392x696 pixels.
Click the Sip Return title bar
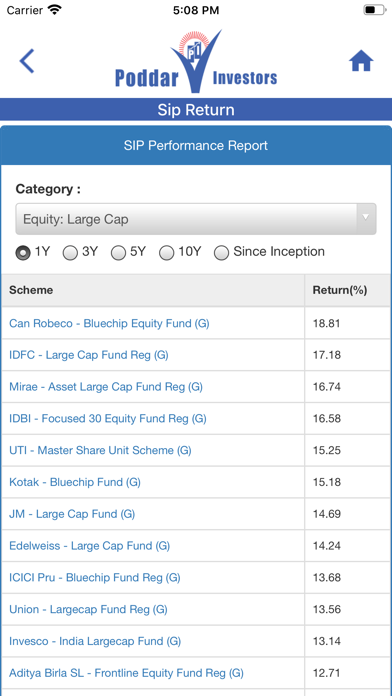[x=196, y=110]
